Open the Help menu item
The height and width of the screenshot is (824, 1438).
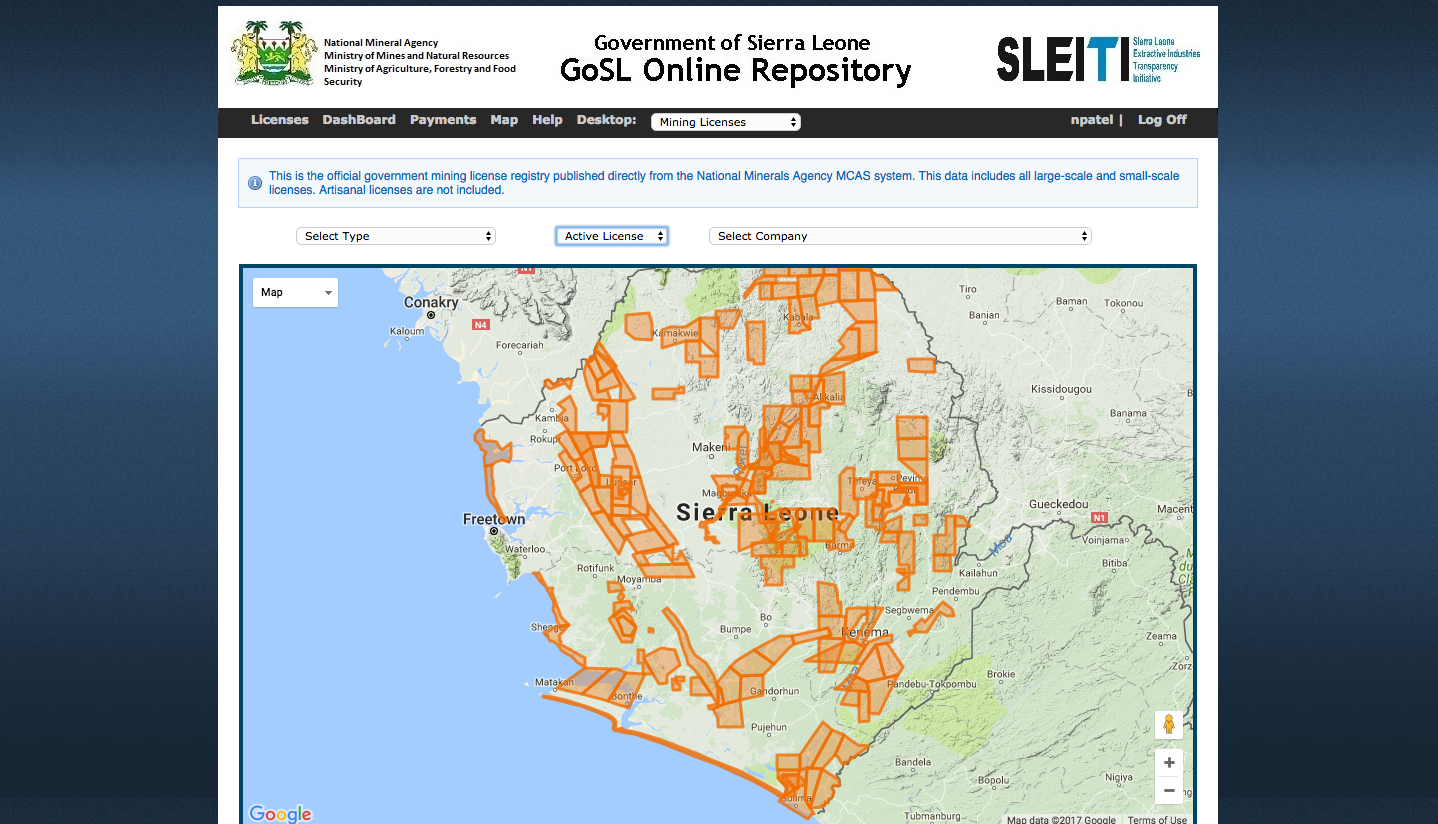point(547,120)
